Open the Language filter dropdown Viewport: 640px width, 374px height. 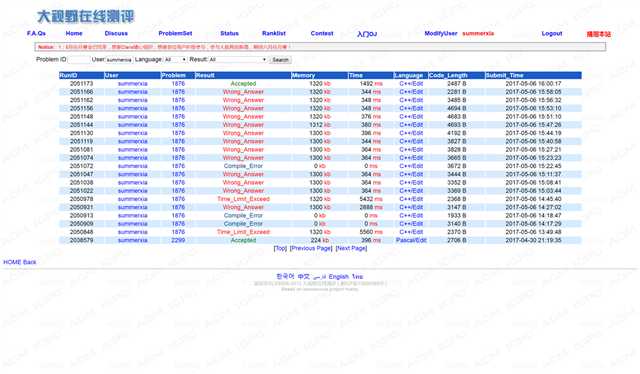pos(175,60)
